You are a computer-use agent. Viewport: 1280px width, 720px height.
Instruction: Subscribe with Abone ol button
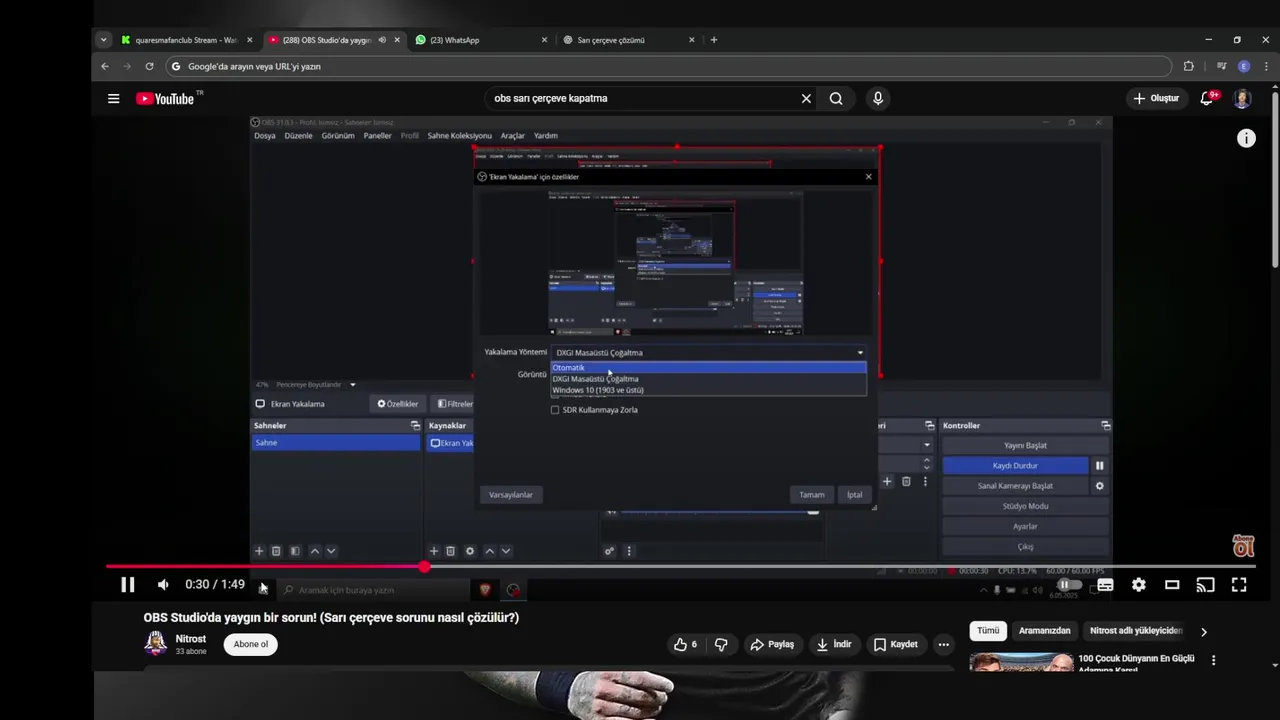tap(251, 644)
